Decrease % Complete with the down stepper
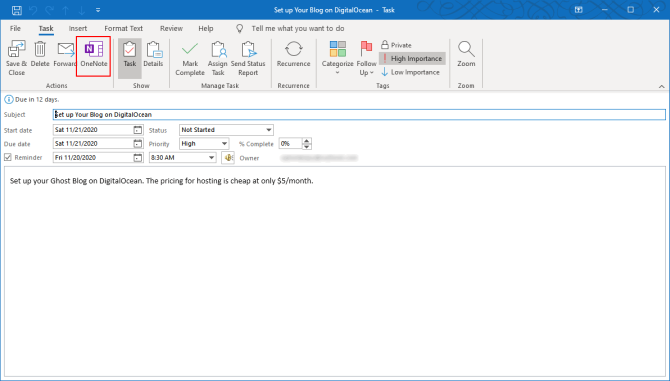Image resolution: width=670 pixels, height=381 pixels. pyautogui.click(x=307, y=147)
